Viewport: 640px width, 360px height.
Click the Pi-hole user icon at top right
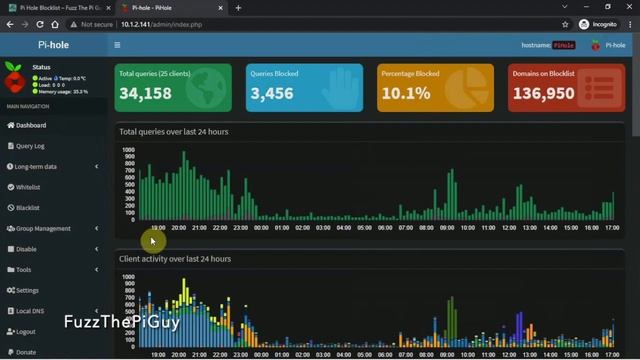pos(596,45)
